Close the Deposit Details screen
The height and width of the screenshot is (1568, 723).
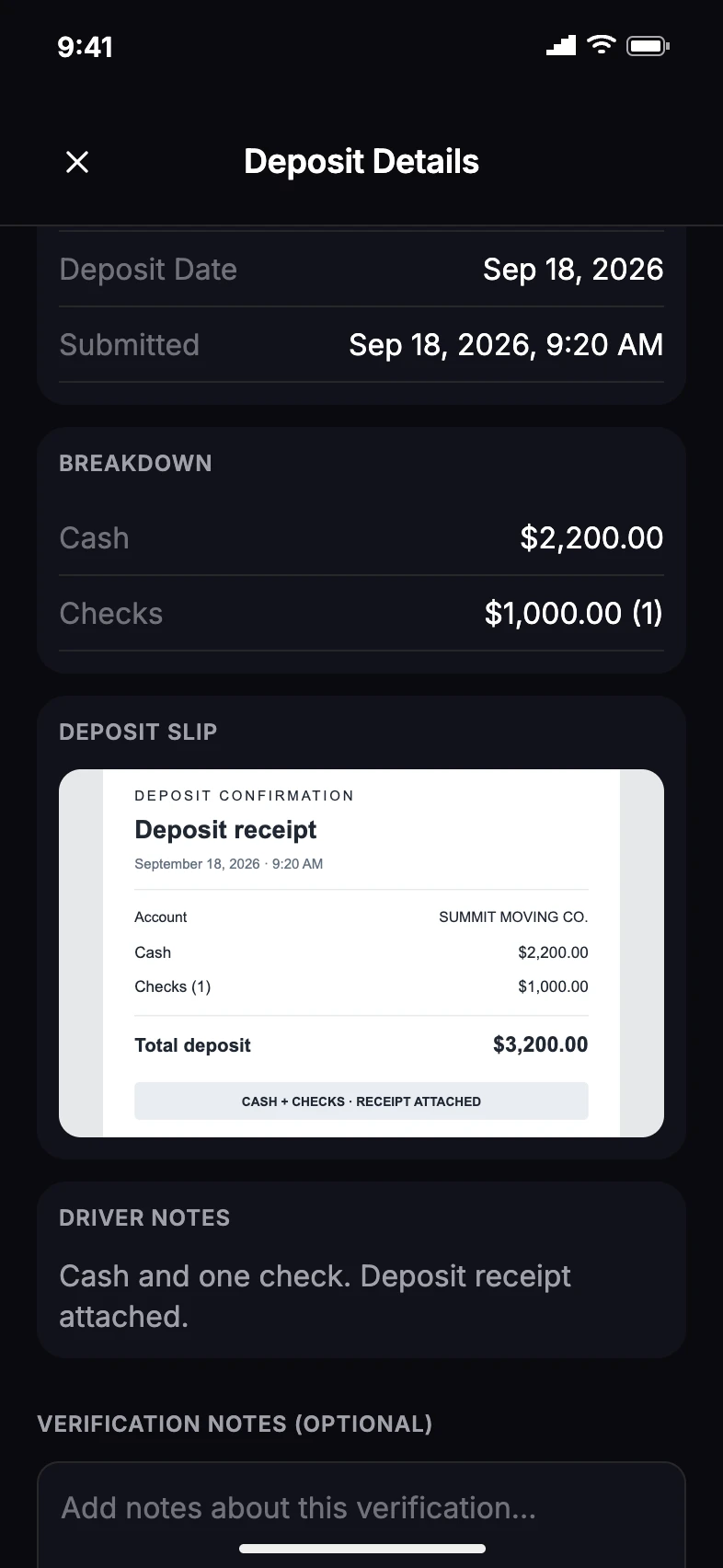click(x=77, y=162)
